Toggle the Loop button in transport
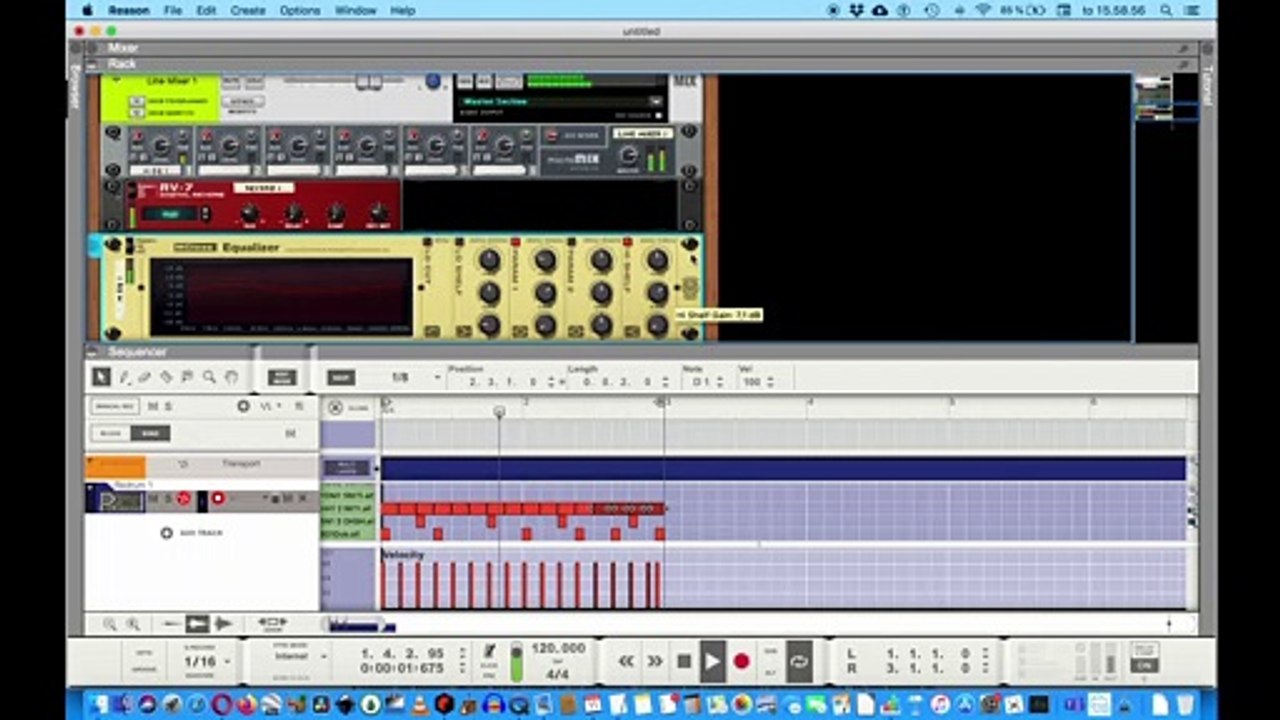 [799, 661]
